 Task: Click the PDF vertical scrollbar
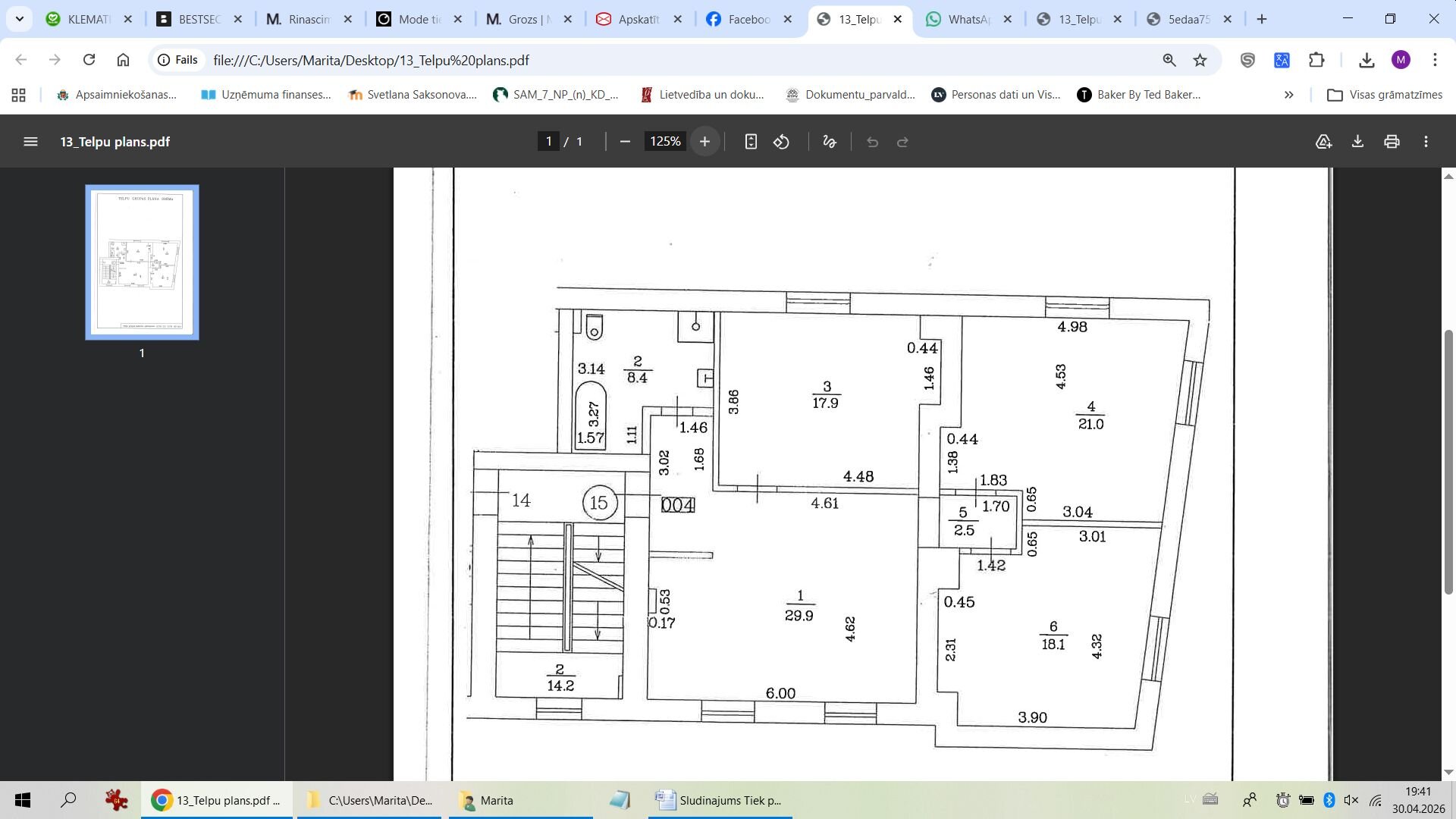click(x=1448, y=463)
